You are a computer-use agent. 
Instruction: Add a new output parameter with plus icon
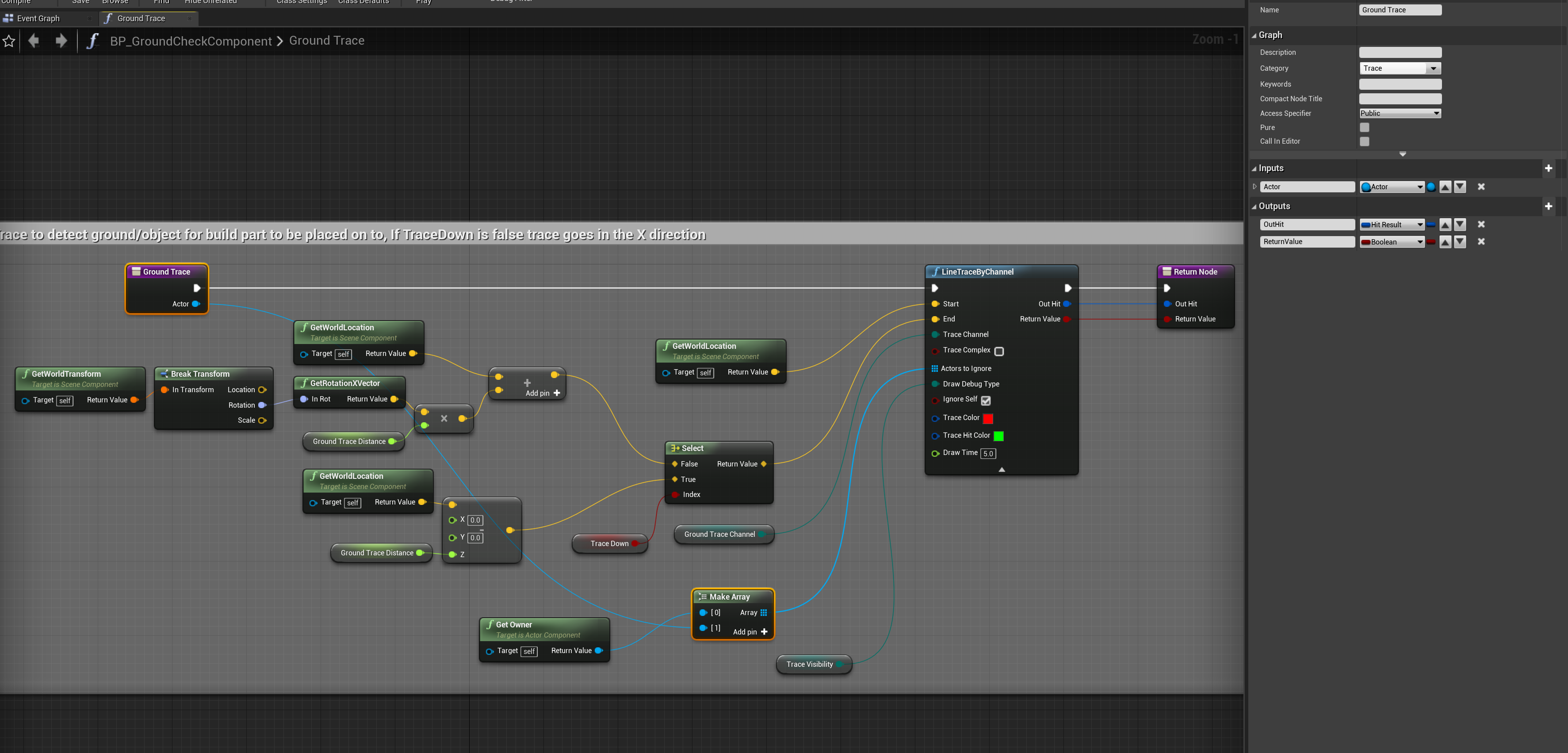pyautogui.click(x=1548, y=206)
